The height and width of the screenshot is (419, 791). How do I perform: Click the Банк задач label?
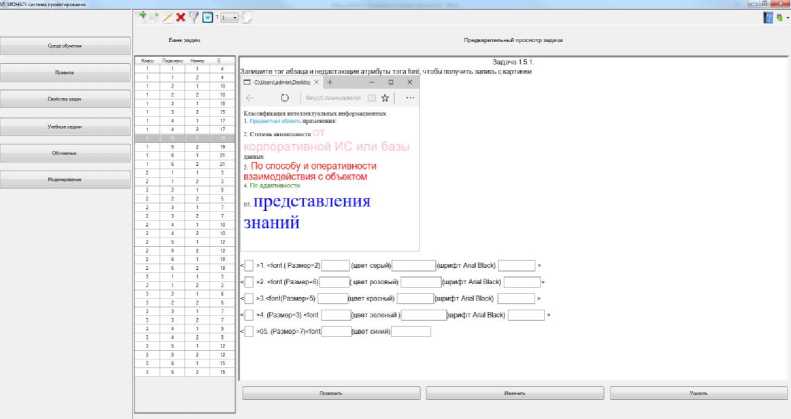pyautogui.click(x=184, y=40)
